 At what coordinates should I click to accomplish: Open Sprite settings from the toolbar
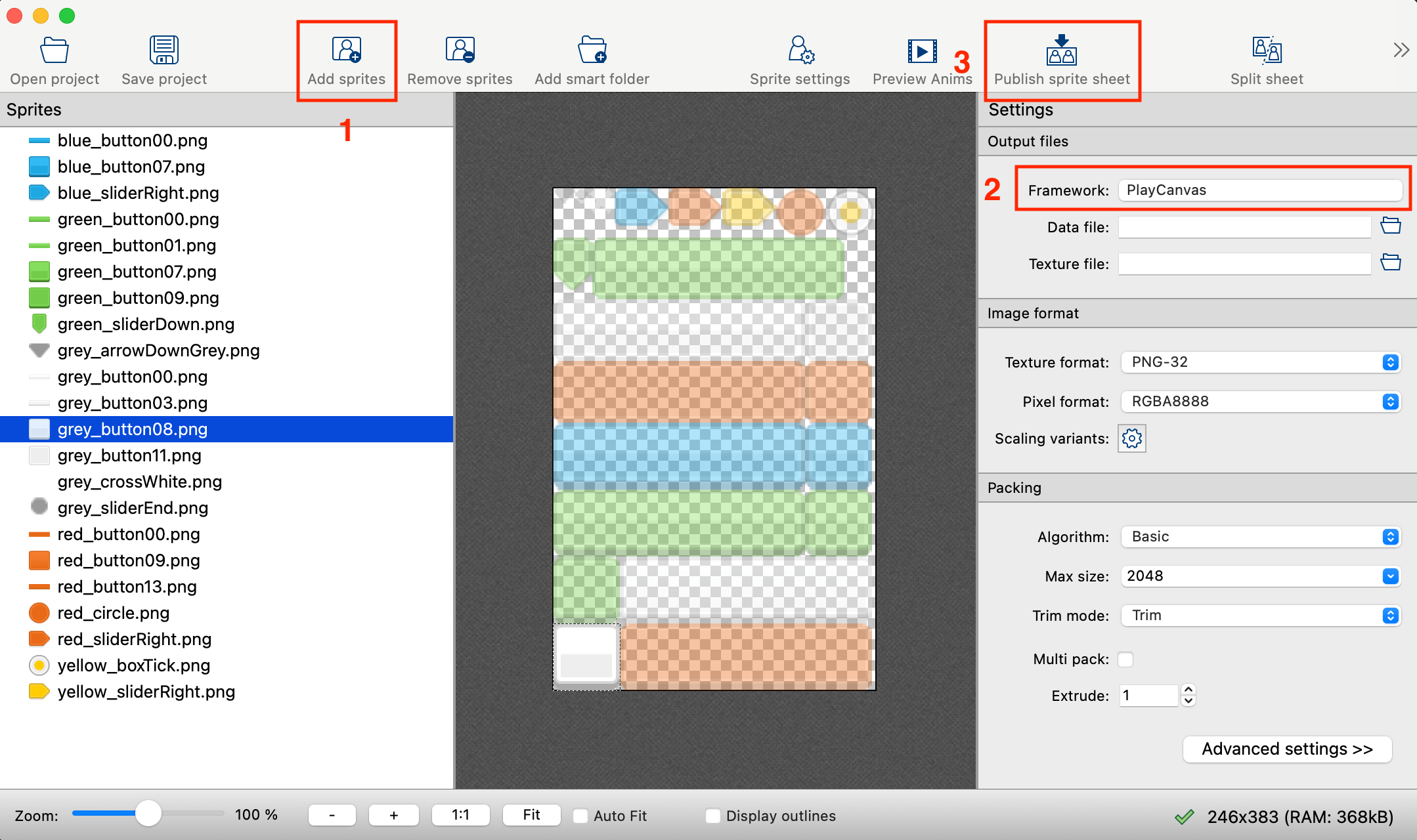(800, 51)
